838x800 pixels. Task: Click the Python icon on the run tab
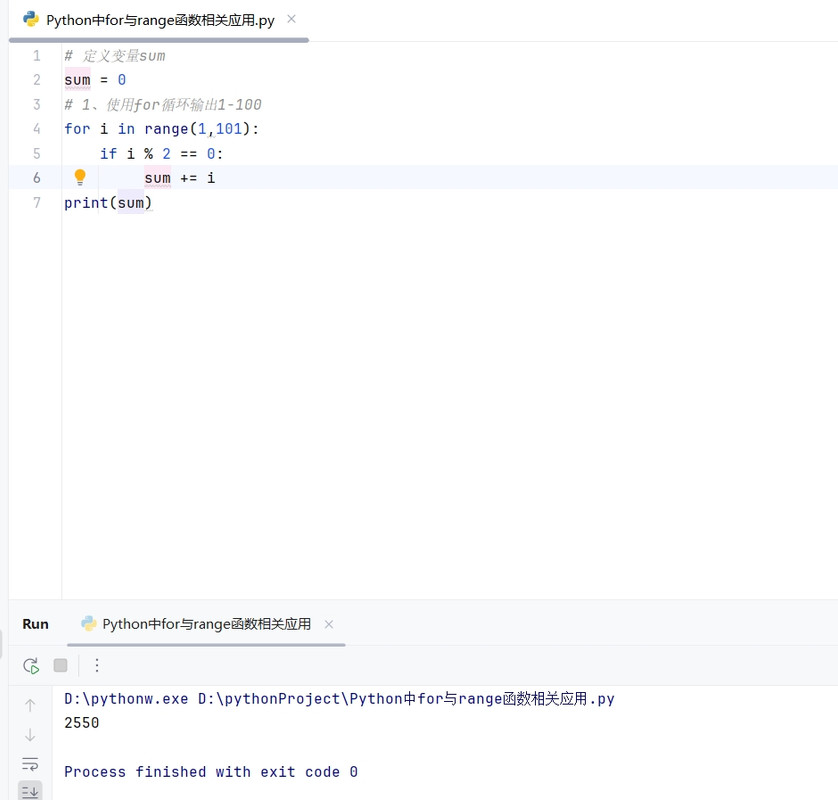(x=89, y=624)
